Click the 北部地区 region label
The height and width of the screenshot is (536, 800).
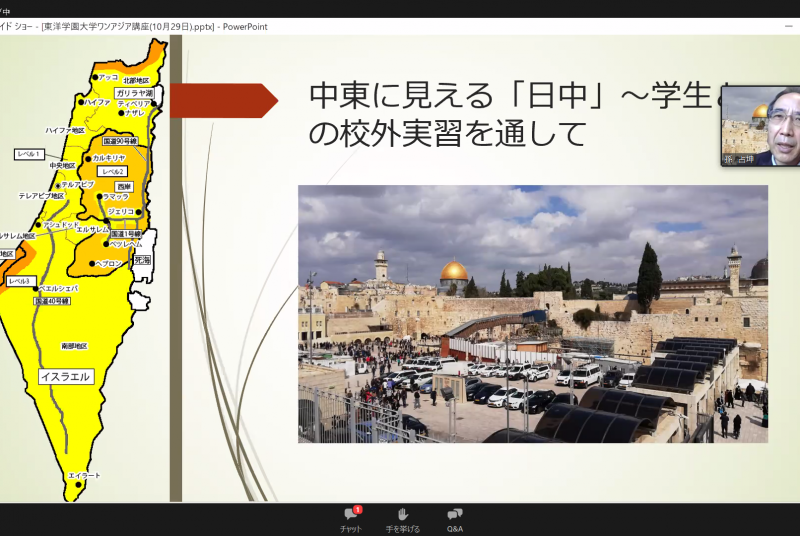click(136, 81)
